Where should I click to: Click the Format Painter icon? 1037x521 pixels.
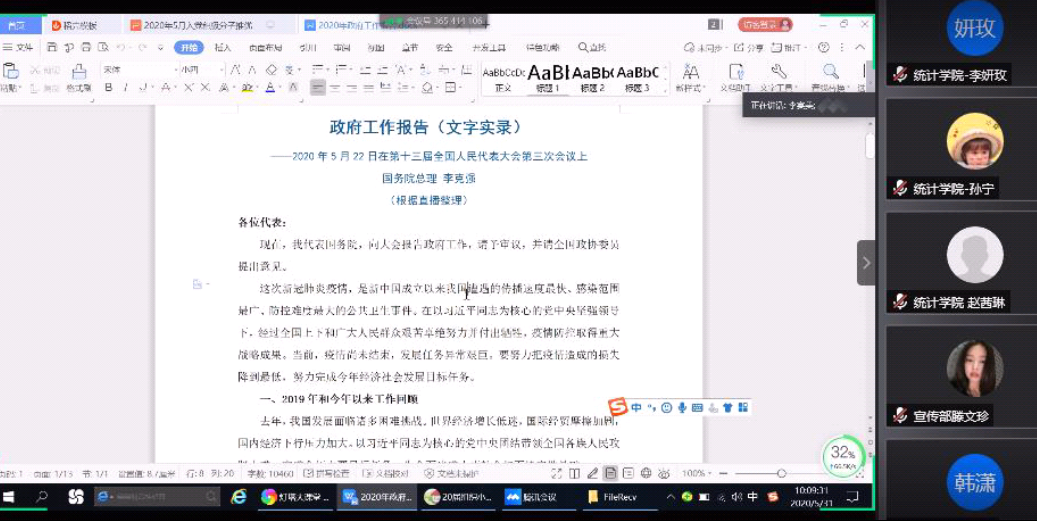pyautogui.click(x=78, y=75)
